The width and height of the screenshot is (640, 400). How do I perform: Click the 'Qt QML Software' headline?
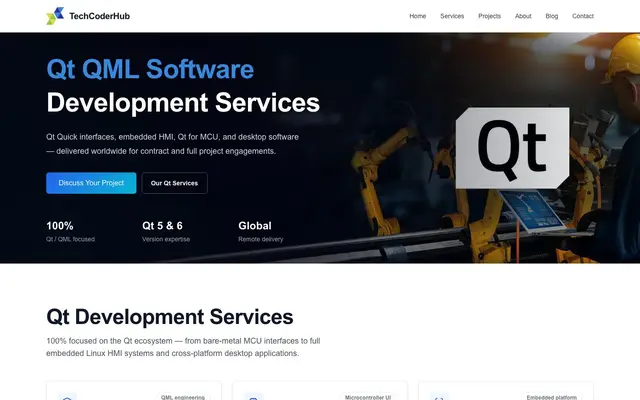[x=150, y=69]
